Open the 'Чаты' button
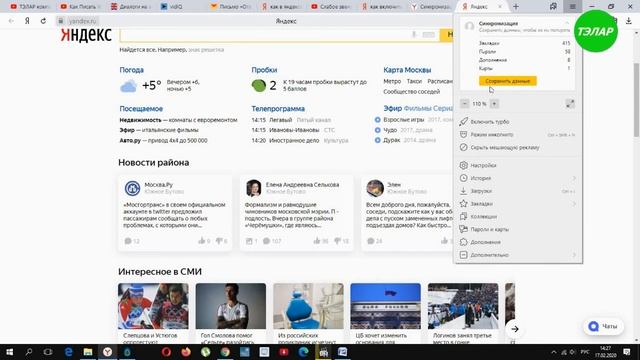640x360 pixels. 603,326
